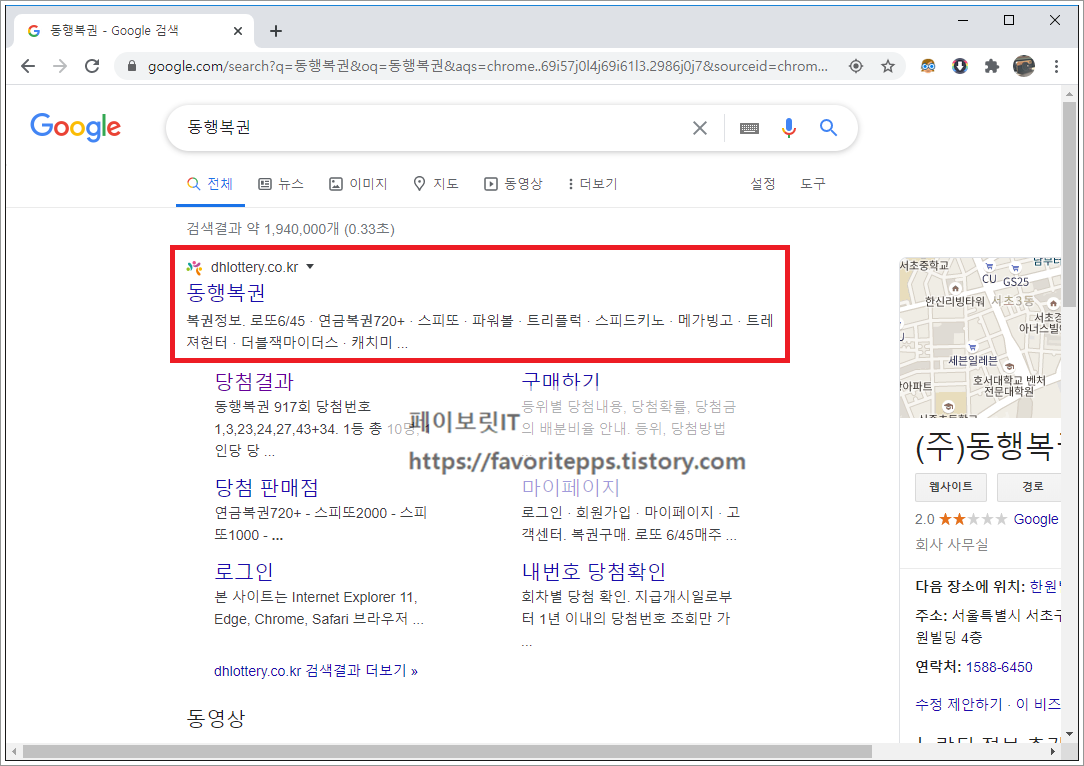Go to the Google logo homepage
This screenshot has height=766, width=1084.
pyautogui.click(x=75, y=127)
